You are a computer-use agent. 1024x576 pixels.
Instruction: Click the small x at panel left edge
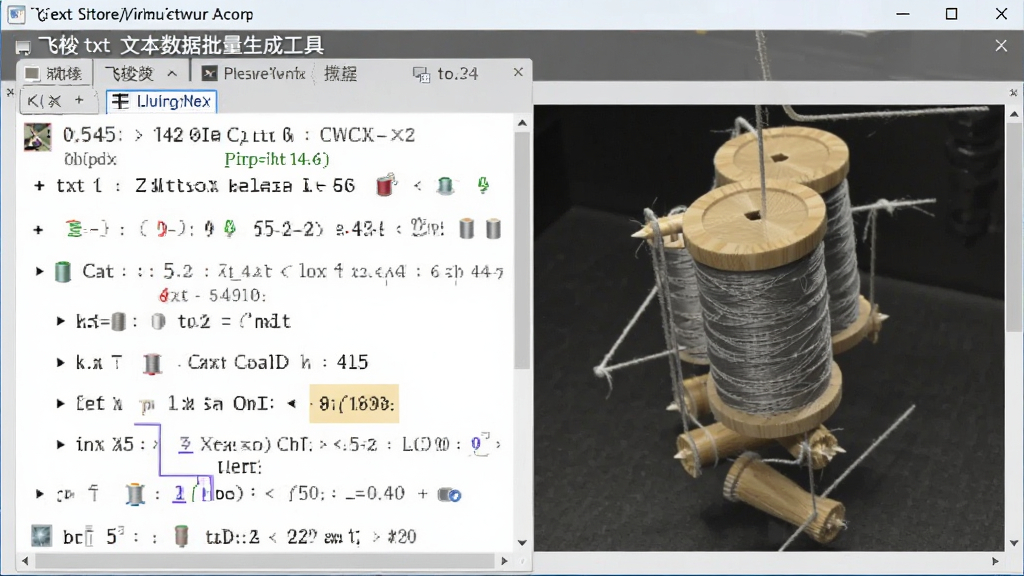click(x=10, y=93)
